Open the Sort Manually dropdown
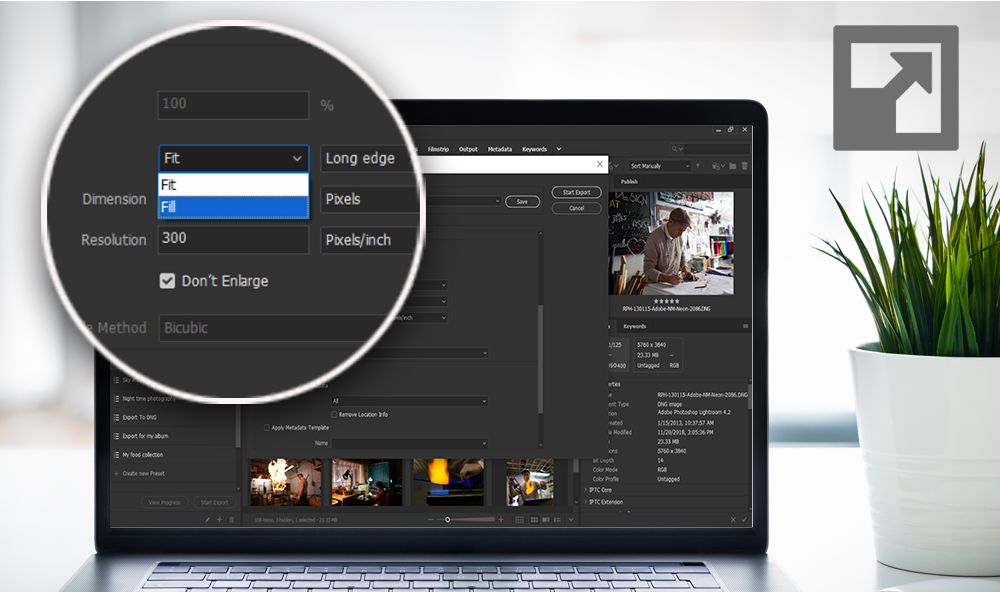The height and width of the screenshot is (592, 1000). [x=659, y=165]
